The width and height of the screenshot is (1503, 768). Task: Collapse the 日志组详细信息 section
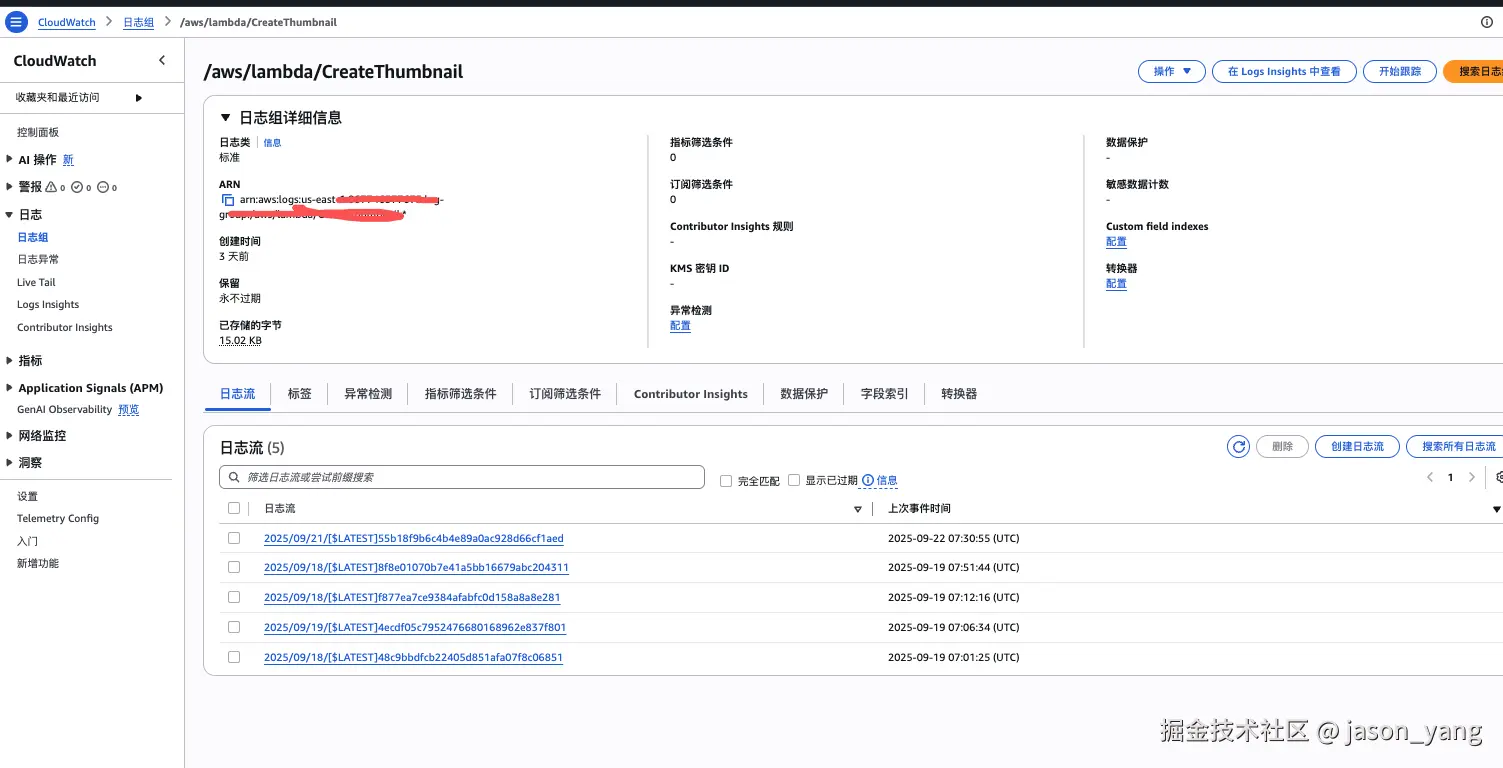pyautogui.click(x=225, y=117)
